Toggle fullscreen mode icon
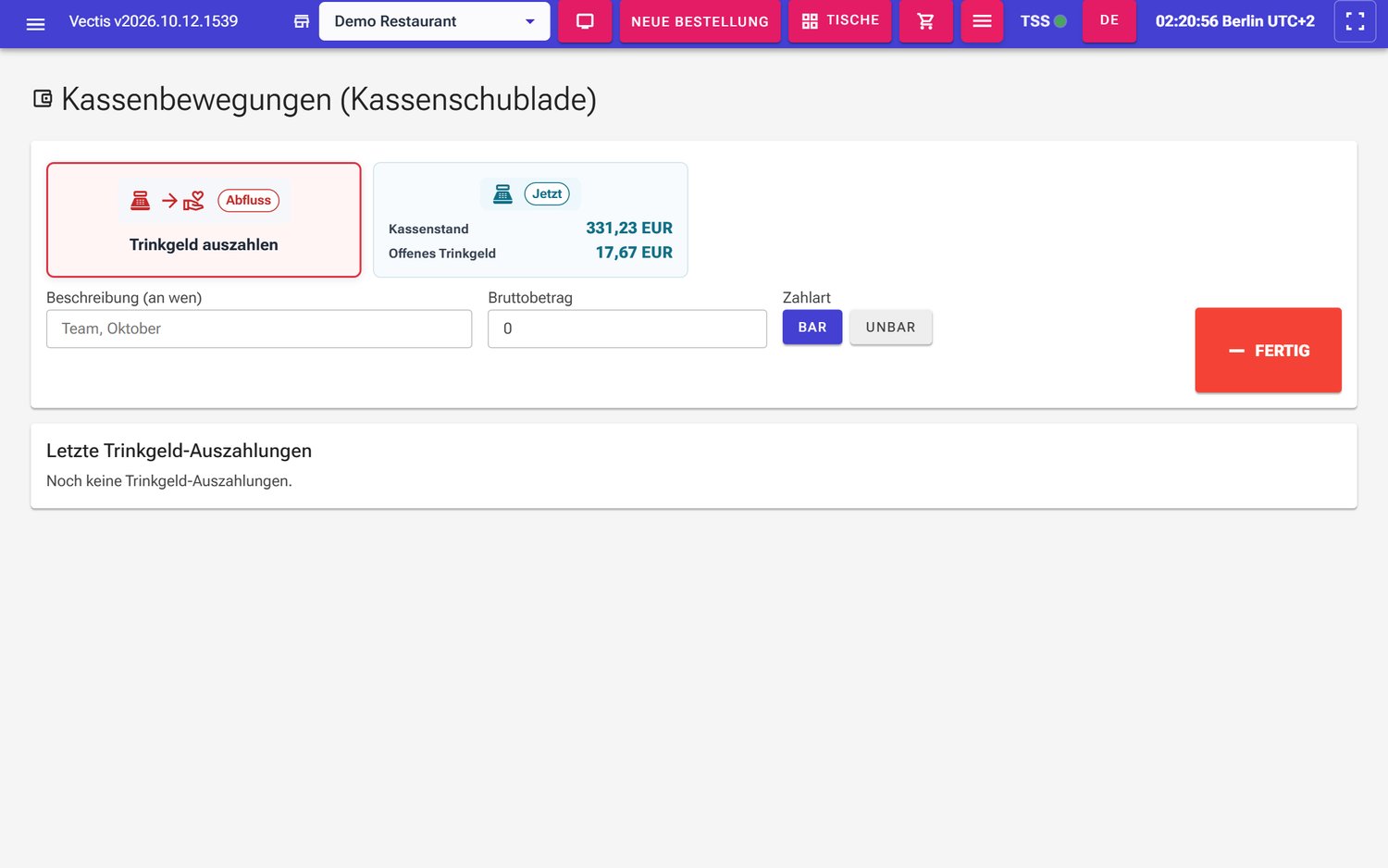 (1355, 21)
